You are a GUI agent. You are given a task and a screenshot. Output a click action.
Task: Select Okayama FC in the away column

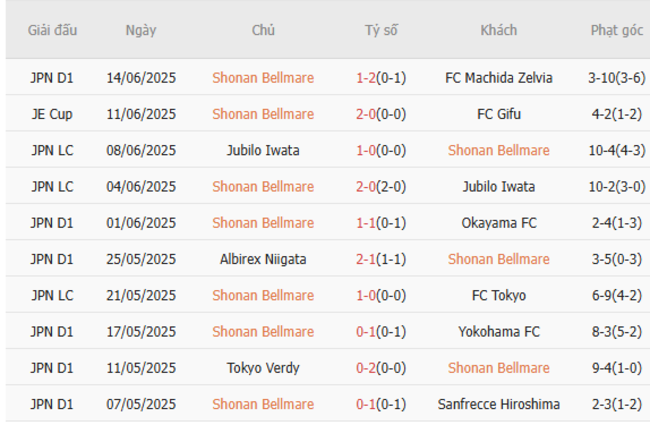498,223
